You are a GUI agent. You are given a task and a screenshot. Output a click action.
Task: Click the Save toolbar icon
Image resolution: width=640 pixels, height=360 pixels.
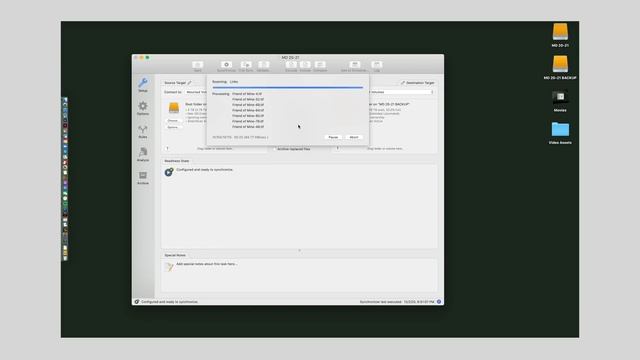tap(198, 65)
